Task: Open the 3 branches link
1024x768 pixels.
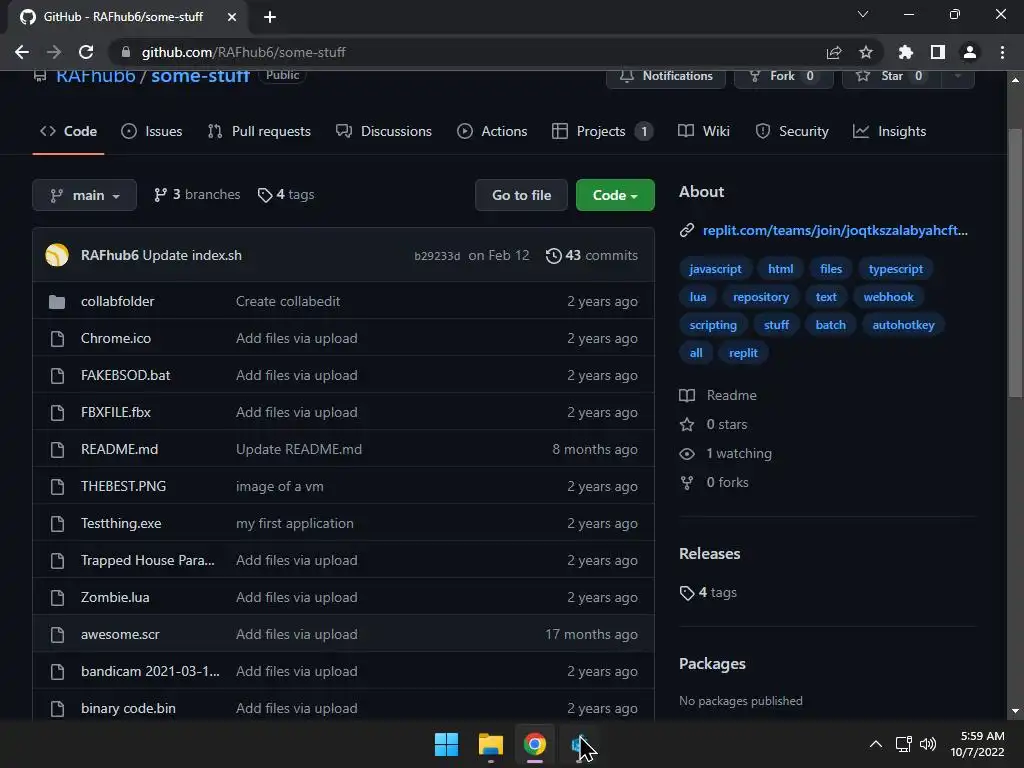Action: tap(197, 195)
